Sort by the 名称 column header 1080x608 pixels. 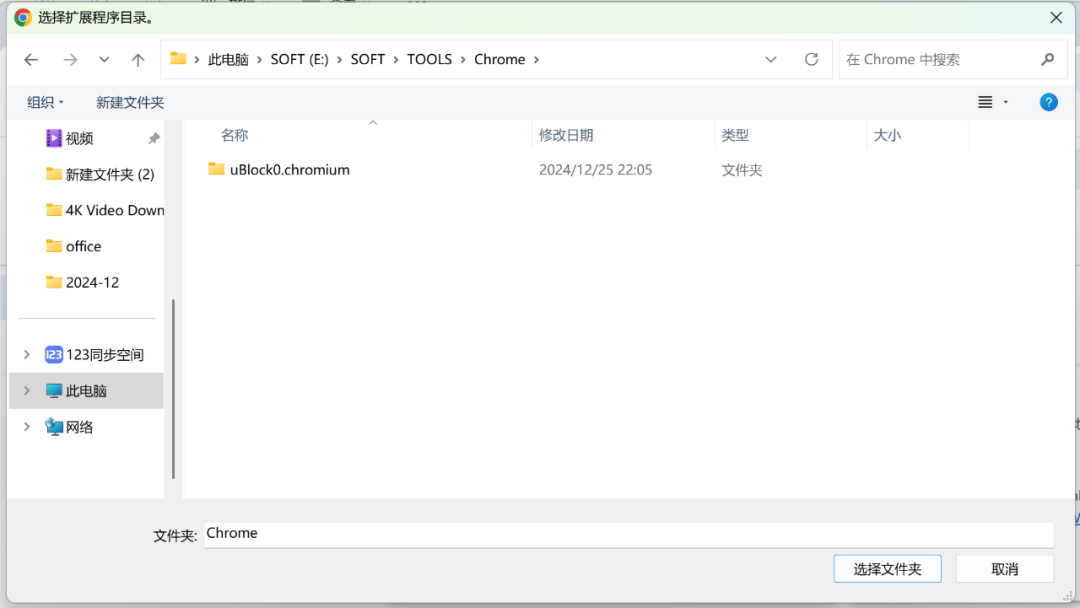click(234, 135)
